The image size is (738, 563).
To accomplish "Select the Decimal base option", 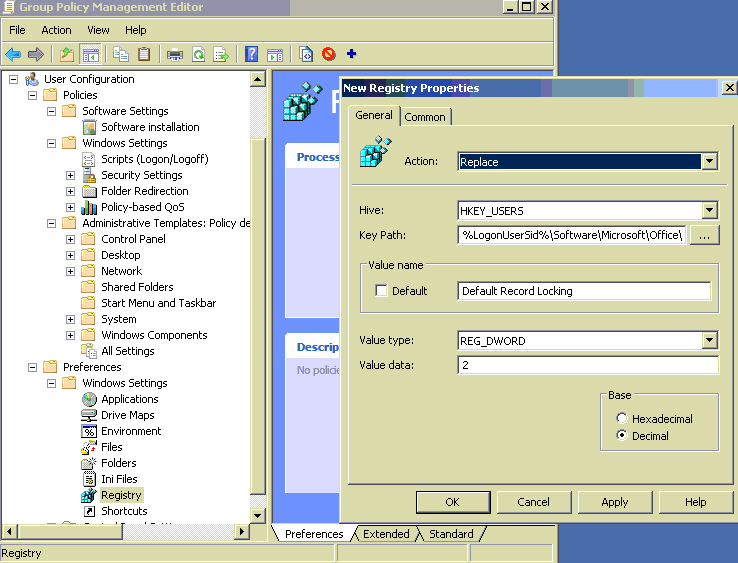I will (x=622, y=436).
